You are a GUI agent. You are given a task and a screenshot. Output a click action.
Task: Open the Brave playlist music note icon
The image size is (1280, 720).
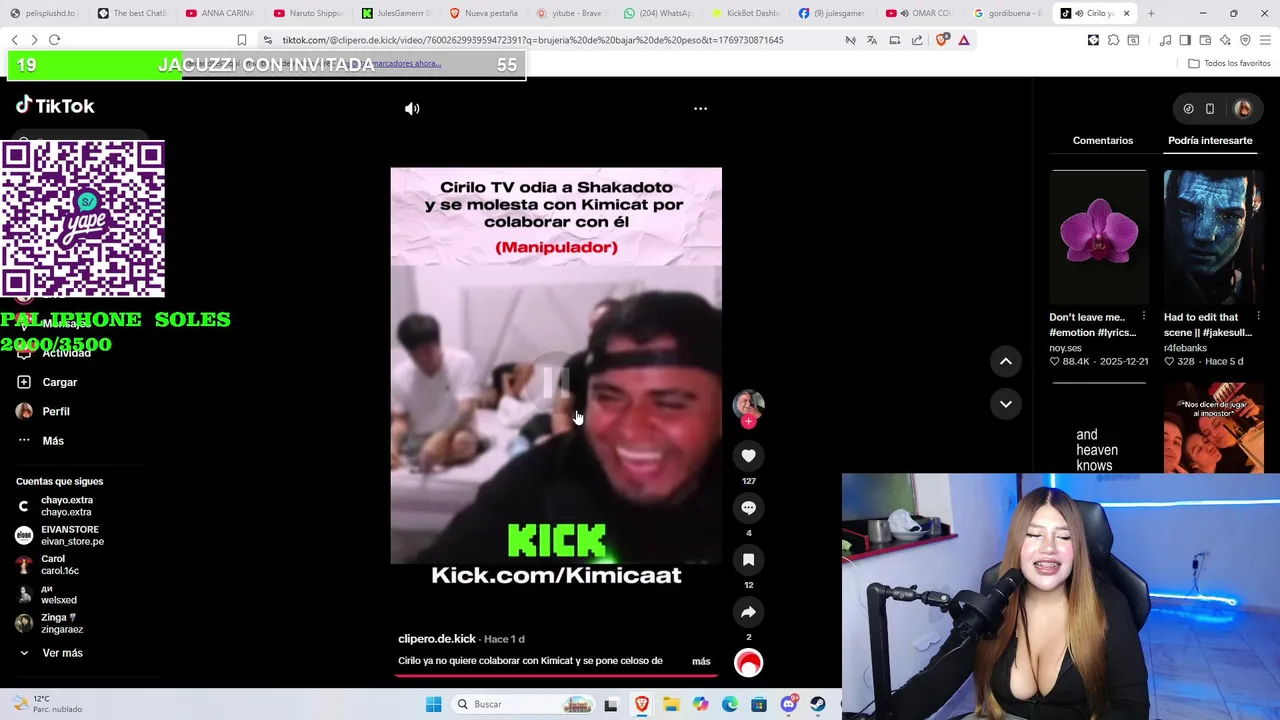(1165, 40)
